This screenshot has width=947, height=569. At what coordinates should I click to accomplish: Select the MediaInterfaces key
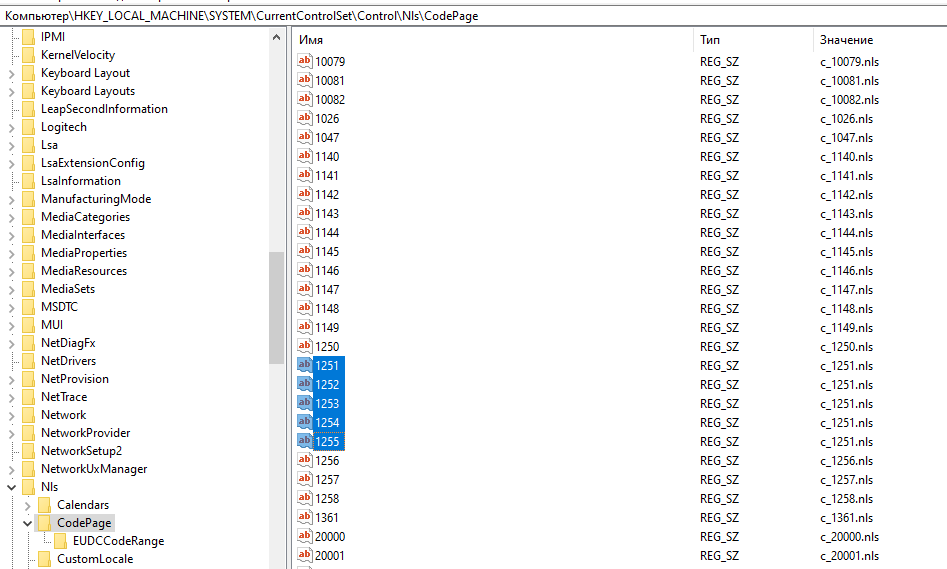tap(83, 235)
